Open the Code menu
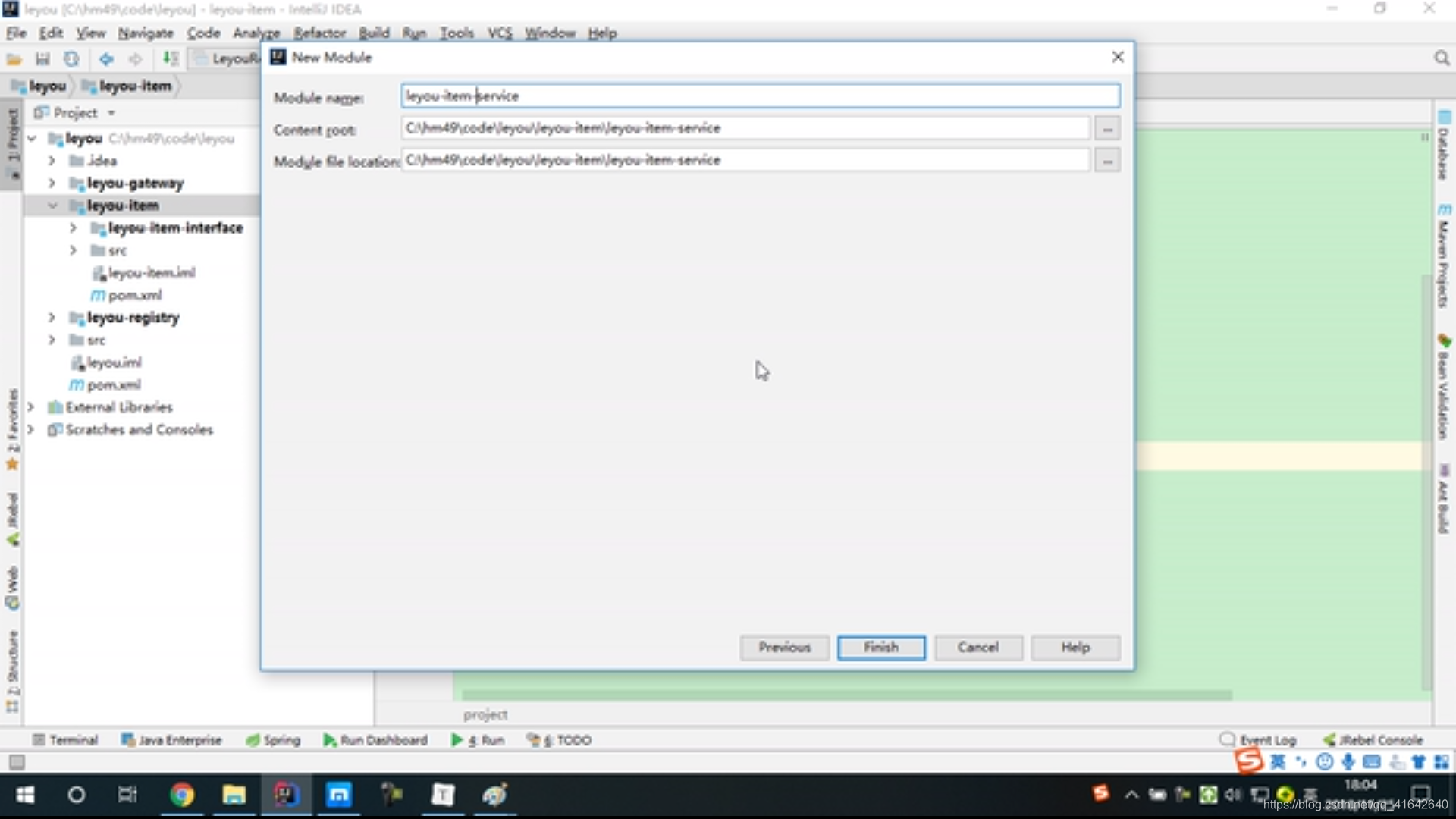 203,33
